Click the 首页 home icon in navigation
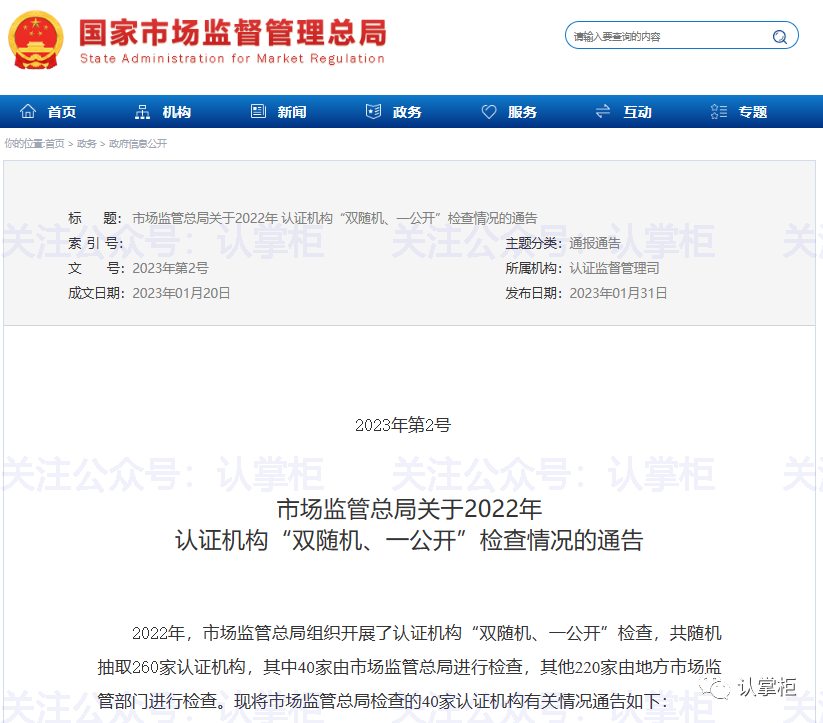 28,112
